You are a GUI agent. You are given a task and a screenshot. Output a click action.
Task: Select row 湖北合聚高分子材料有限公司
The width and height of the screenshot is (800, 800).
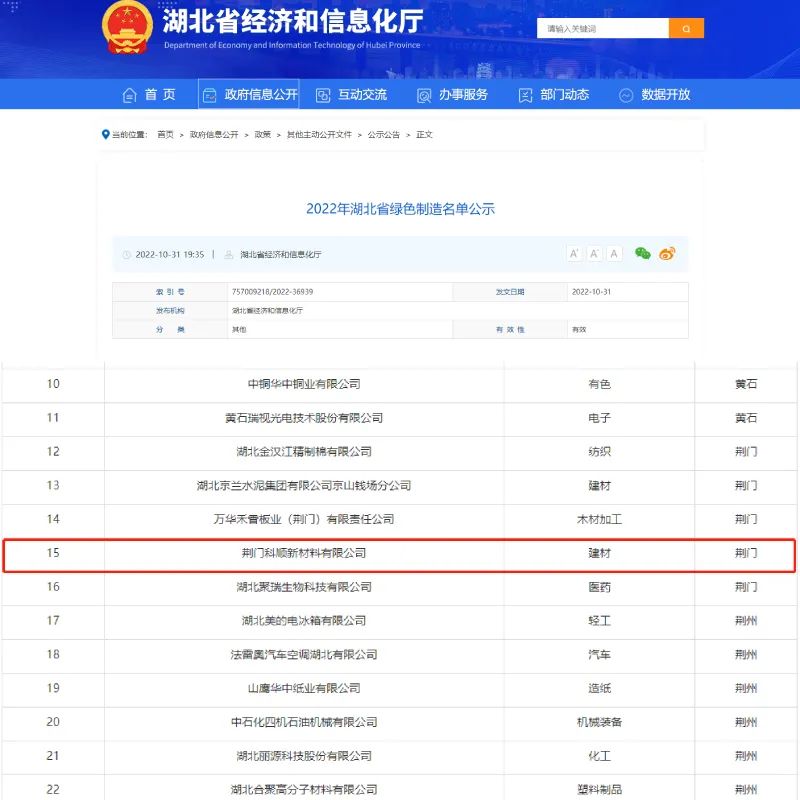pyautogui.click(x=399, y=787)
